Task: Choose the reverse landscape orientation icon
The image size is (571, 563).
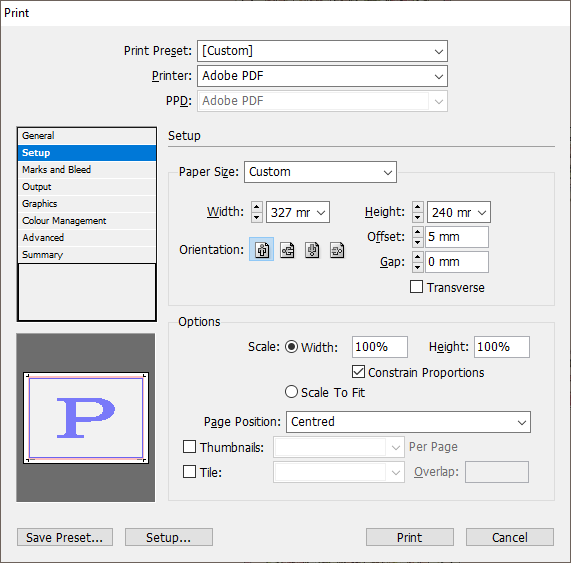Action: point(337,250)
